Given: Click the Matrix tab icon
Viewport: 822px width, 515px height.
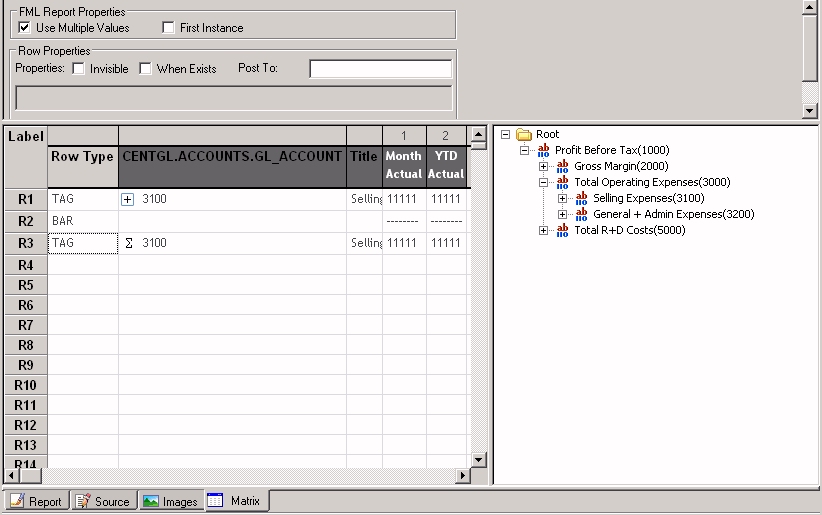Looking at the screenshot, I should click(x=215, y=500).
